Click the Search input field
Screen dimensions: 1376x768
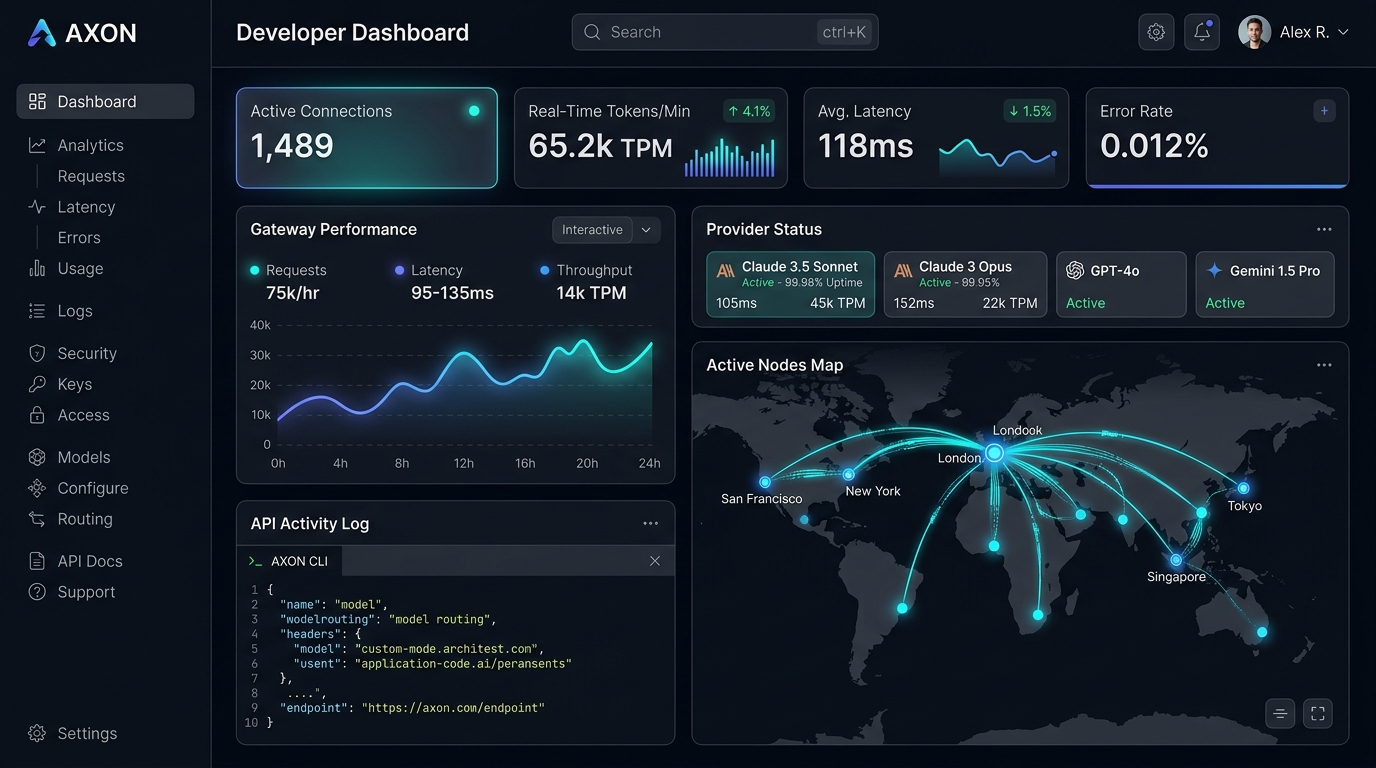pos(725,32)
